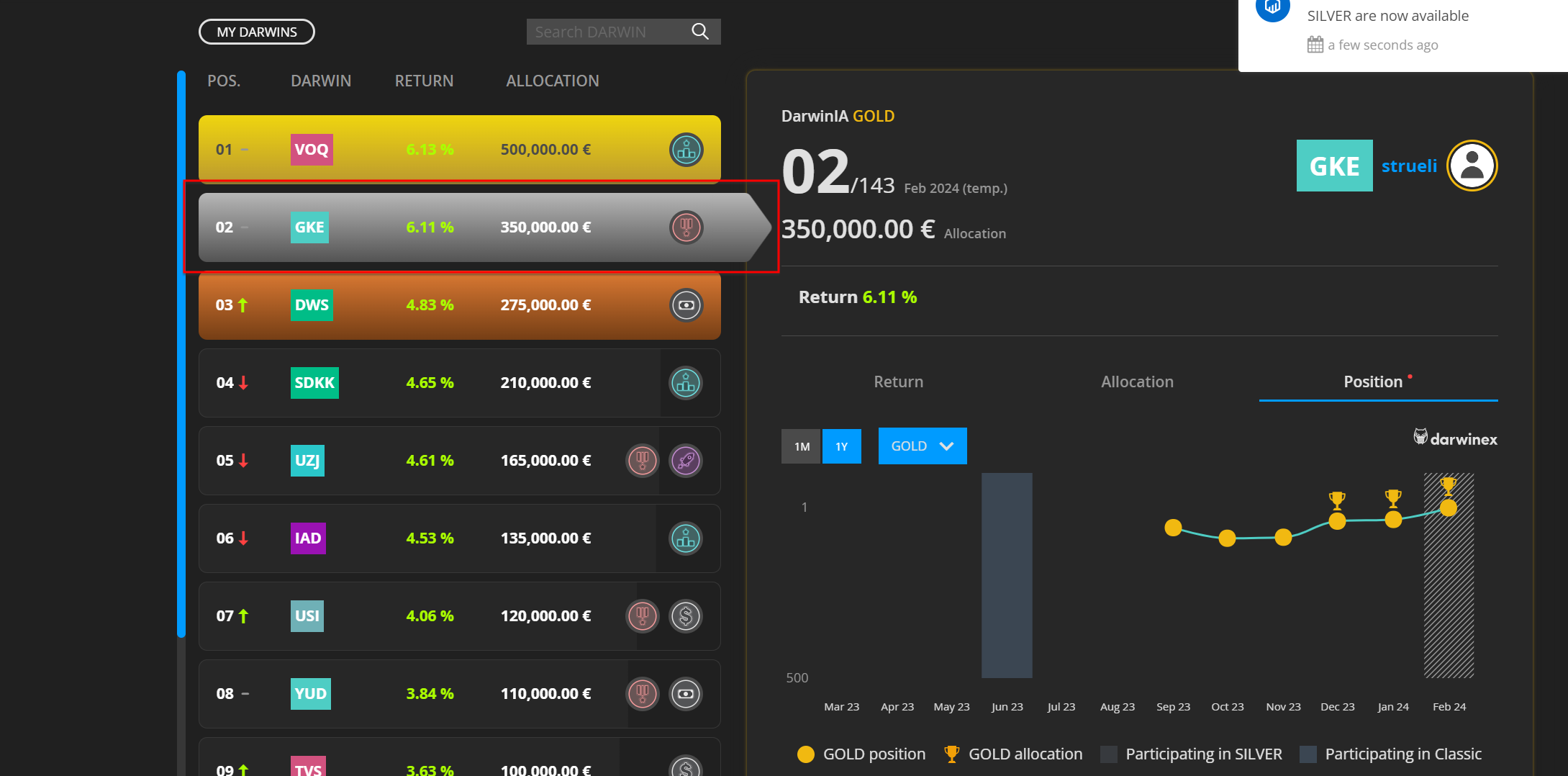1568x776 pixels.
Task: Switch to the Return tab
Action: pyautogui.click(x=899, y=382)
